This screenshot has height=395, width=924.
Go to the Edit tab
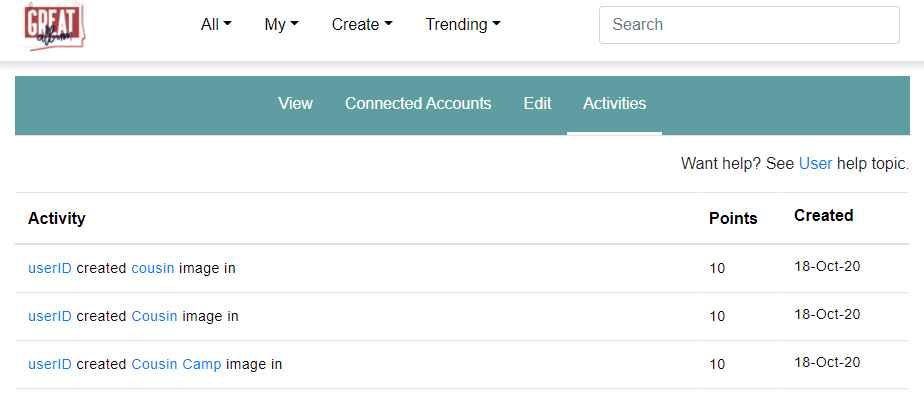tap(537, 104)
